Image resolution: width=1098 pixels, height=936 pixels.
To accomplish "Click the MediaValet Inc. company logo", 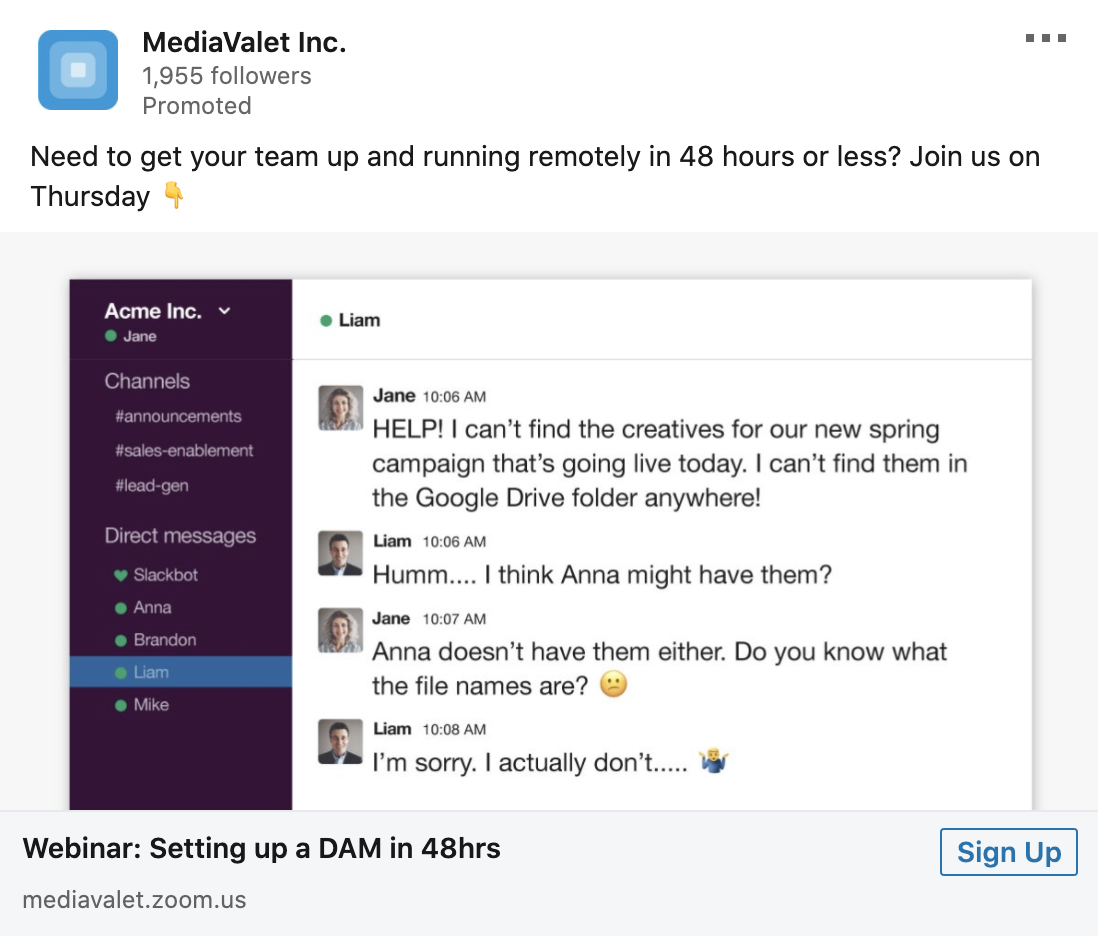I will (77, 70).
